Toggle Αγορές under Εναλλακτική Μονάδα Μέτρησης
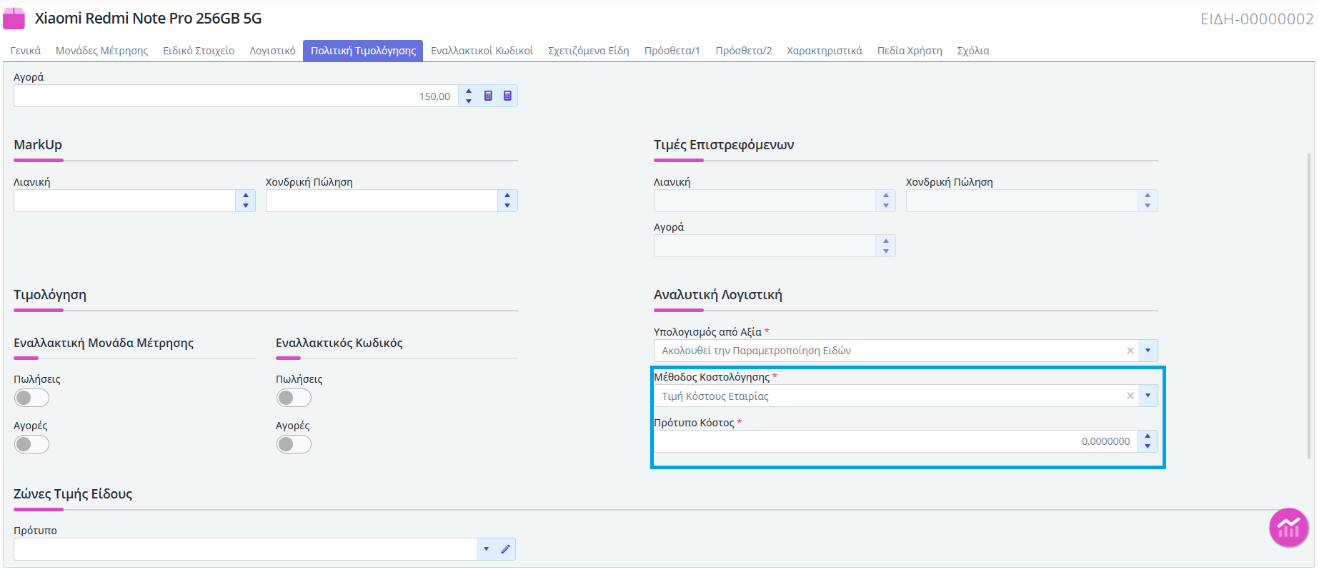Screen dimensions: 1319x572 point(31,444)
